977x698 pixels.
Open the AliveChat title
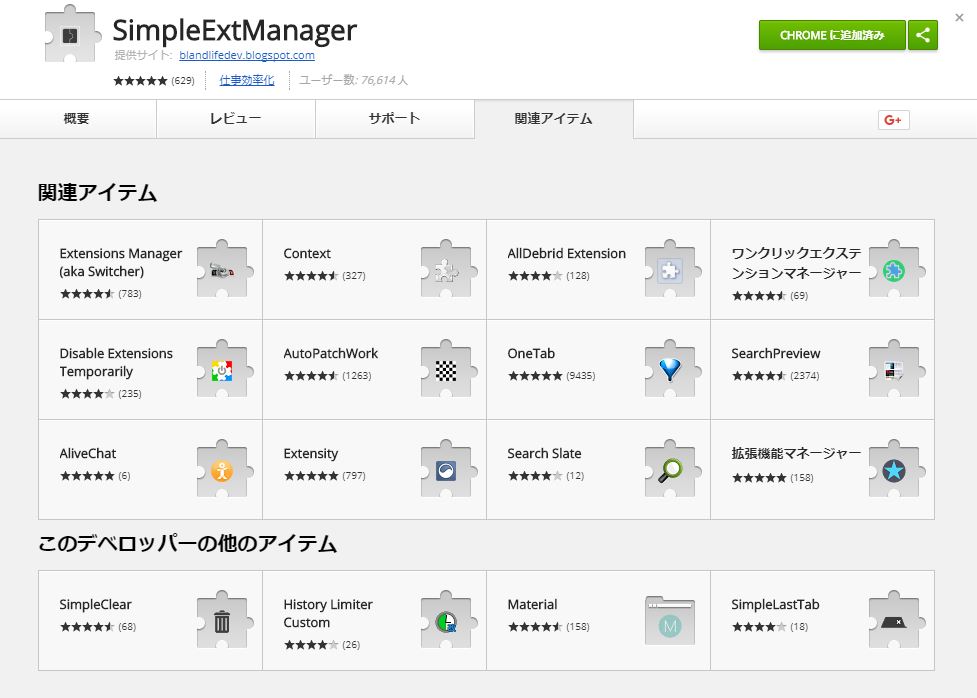pos(88,454)
